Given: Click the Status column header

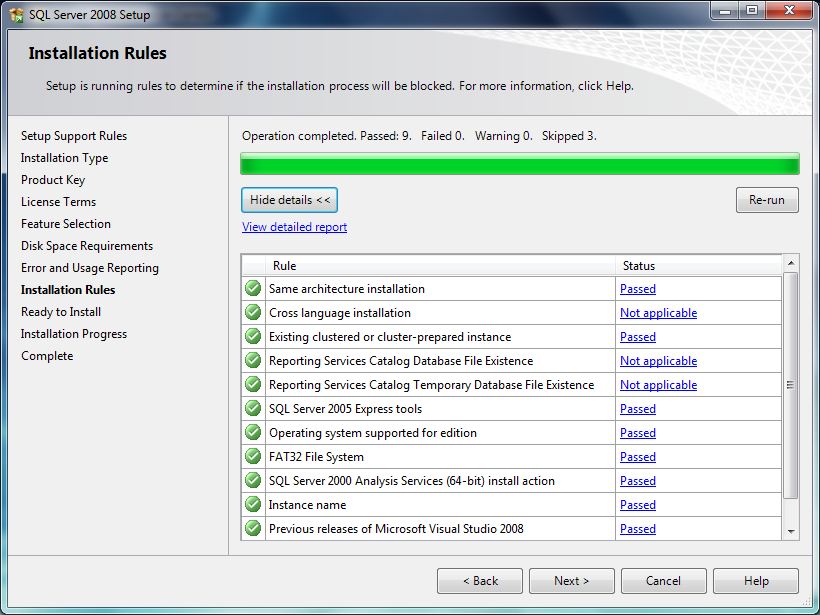Looking at the screenshot, I should click(x=699, y=266).
